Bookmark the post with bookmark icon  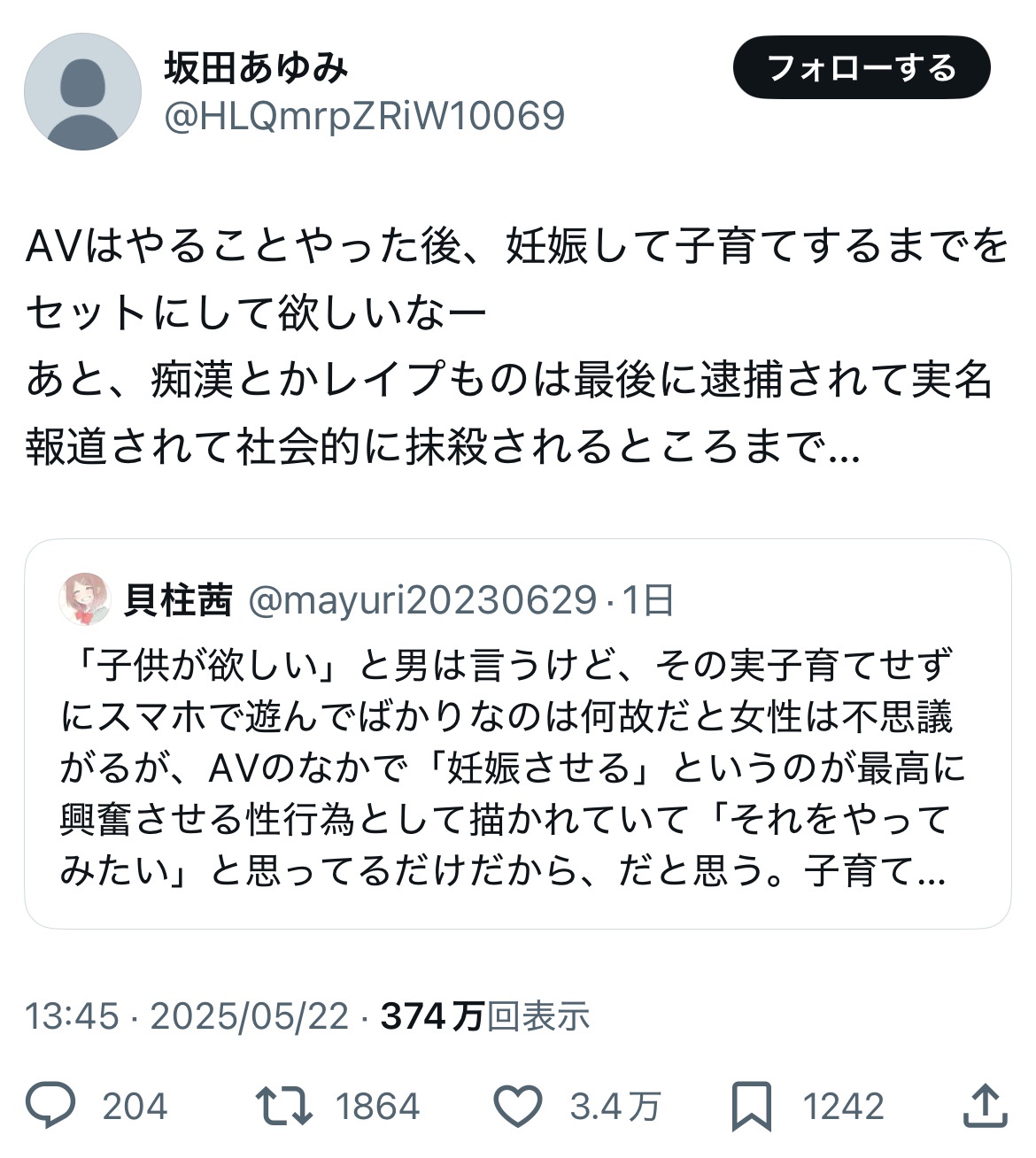click(751, 1107)
